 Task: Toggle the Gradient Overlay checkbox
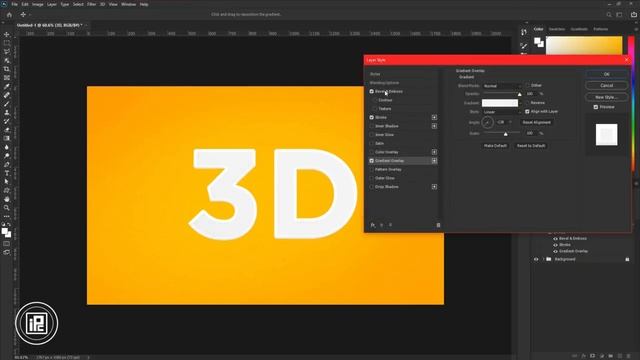371,161
